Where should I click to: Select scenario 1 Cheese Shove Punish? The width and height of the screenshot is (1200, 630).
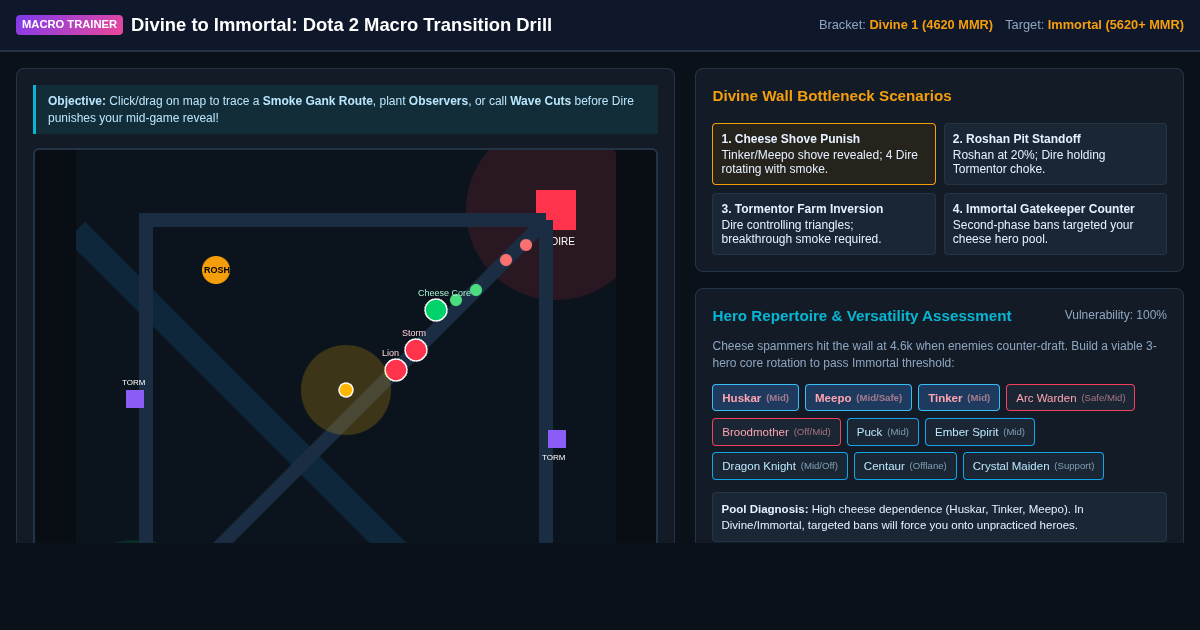(x=824, y=154)
